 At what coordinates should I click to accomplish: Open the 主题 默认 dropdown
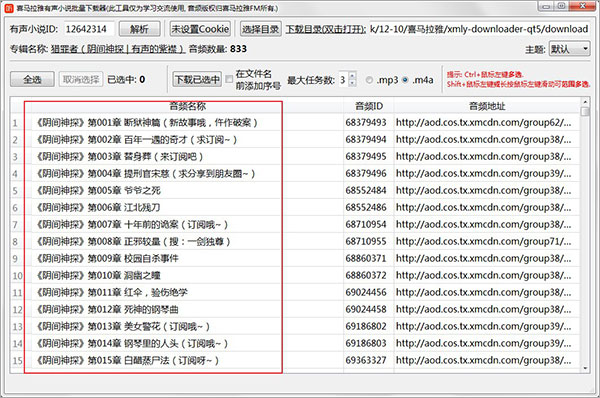pyautogui.click(x=569, y=49)
